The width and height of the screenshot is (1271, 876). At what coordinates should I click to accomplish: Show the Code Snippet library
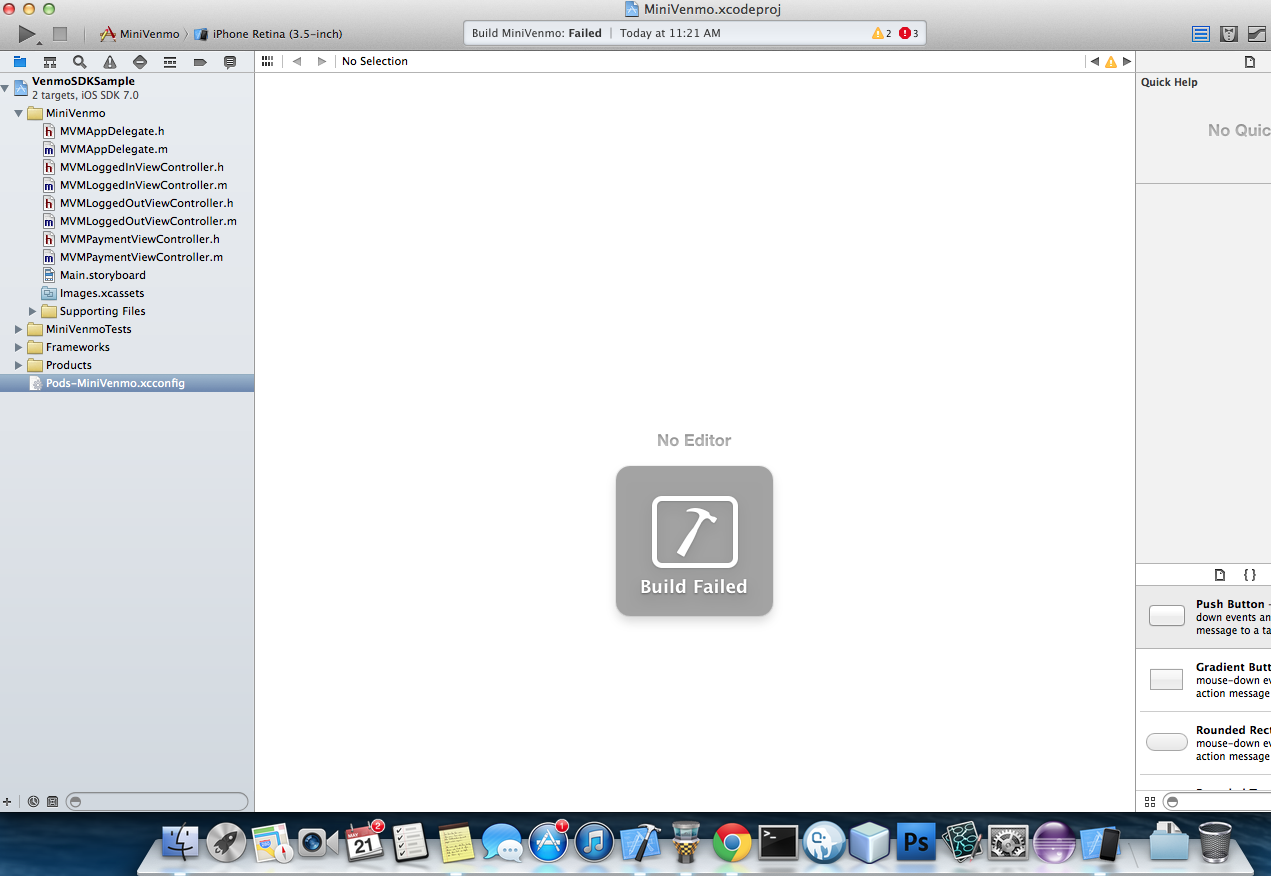1249,575
